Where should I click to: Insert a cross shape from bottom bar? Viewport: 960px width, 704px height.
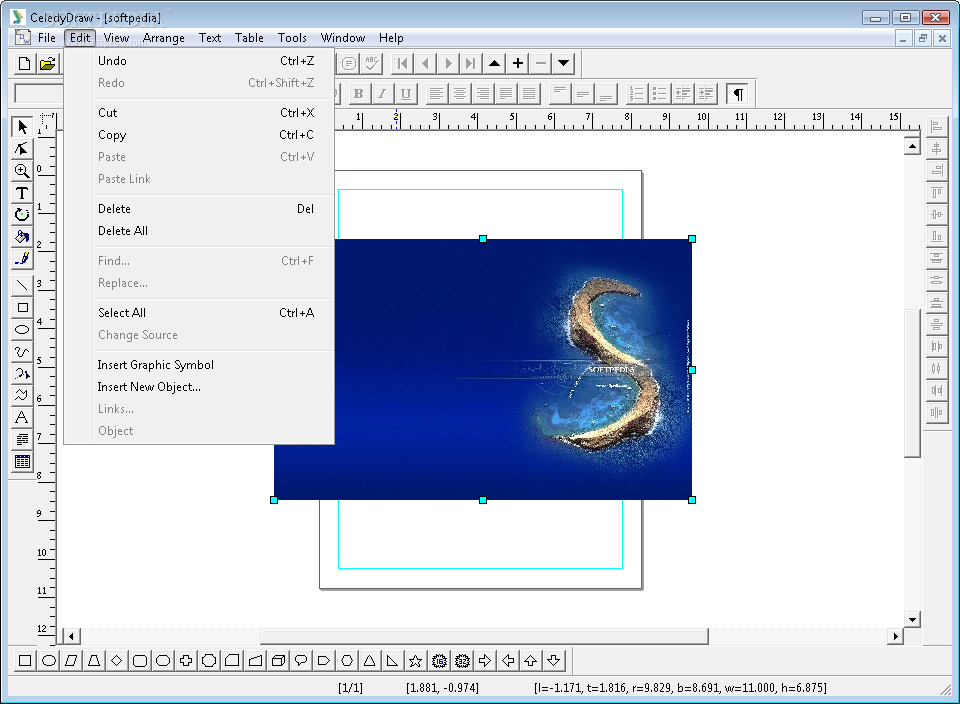186,661
